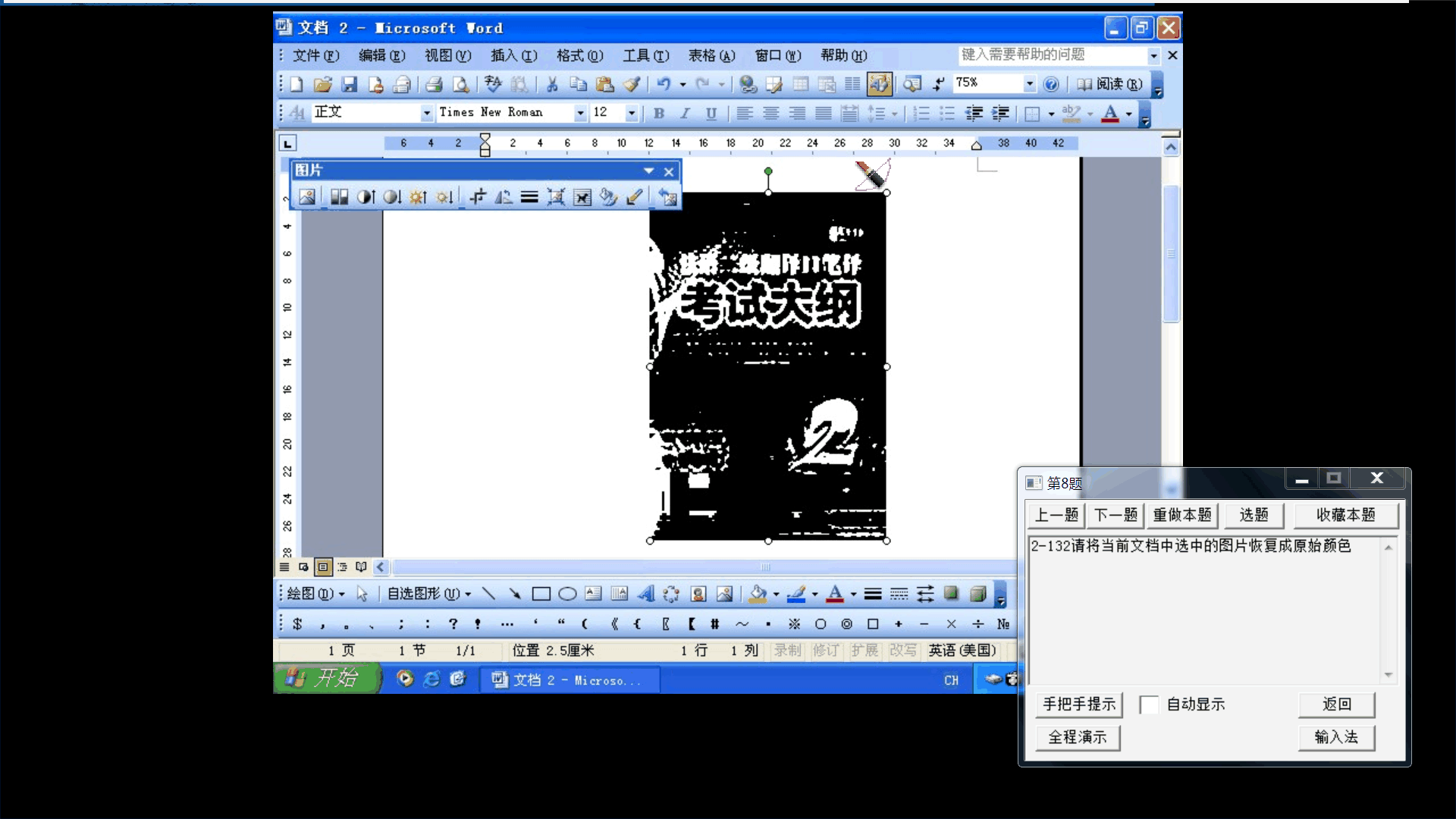Click Rotate Left 90° icon

click(x=504, y=197)
